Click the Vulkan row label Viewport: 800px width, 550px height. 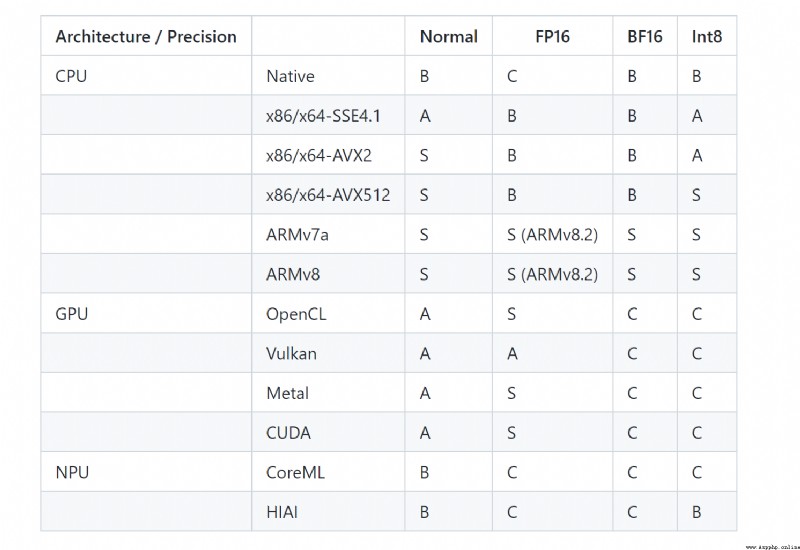291,354
